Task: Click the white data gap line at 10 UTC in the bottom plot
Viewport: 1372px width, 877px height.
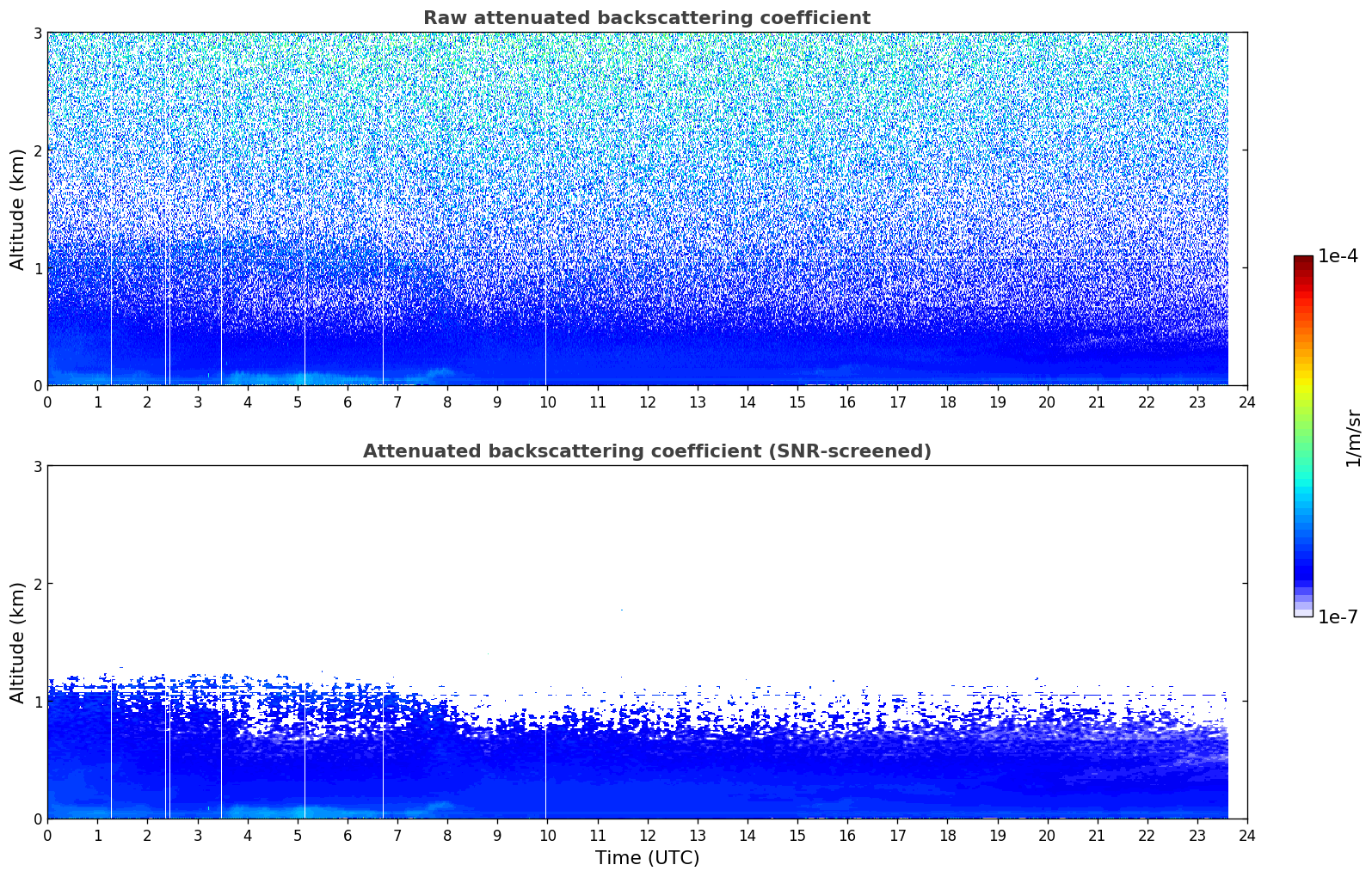Action: click(545, 771)
